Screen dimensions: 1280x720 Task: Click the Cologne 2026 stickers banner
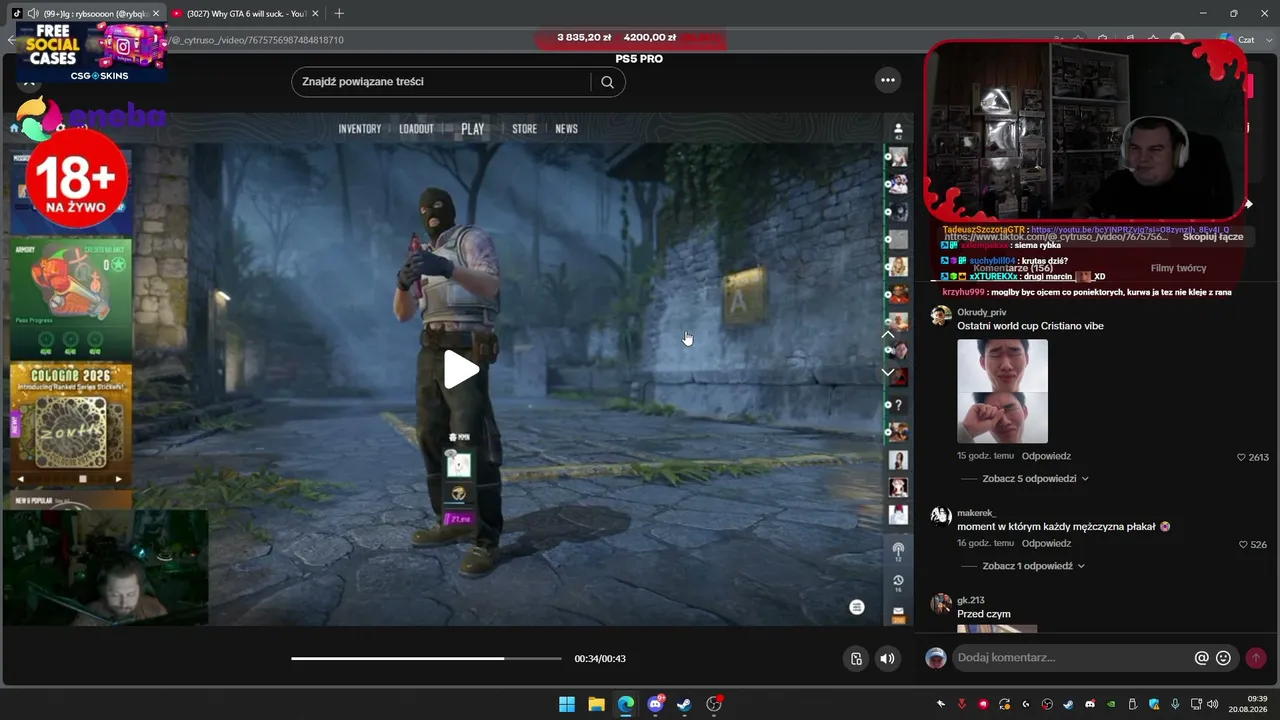point(70,425)
